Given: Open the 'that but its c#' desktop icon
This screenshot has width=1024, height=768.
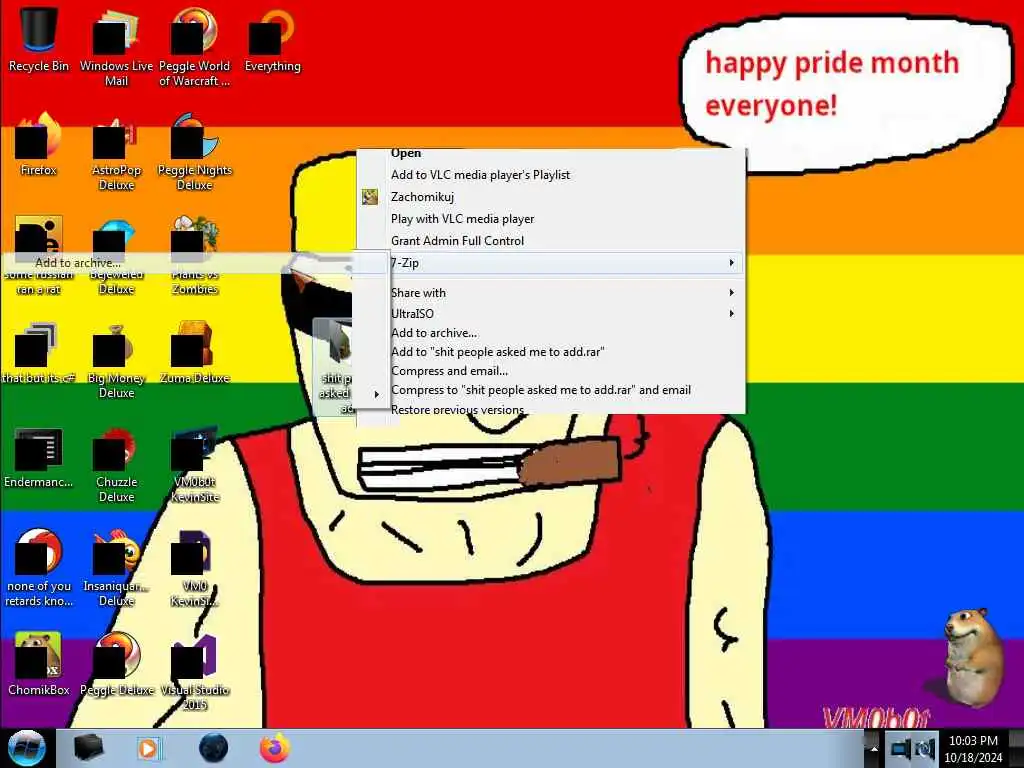Looking at the screenshot, I should click(39, 353).
